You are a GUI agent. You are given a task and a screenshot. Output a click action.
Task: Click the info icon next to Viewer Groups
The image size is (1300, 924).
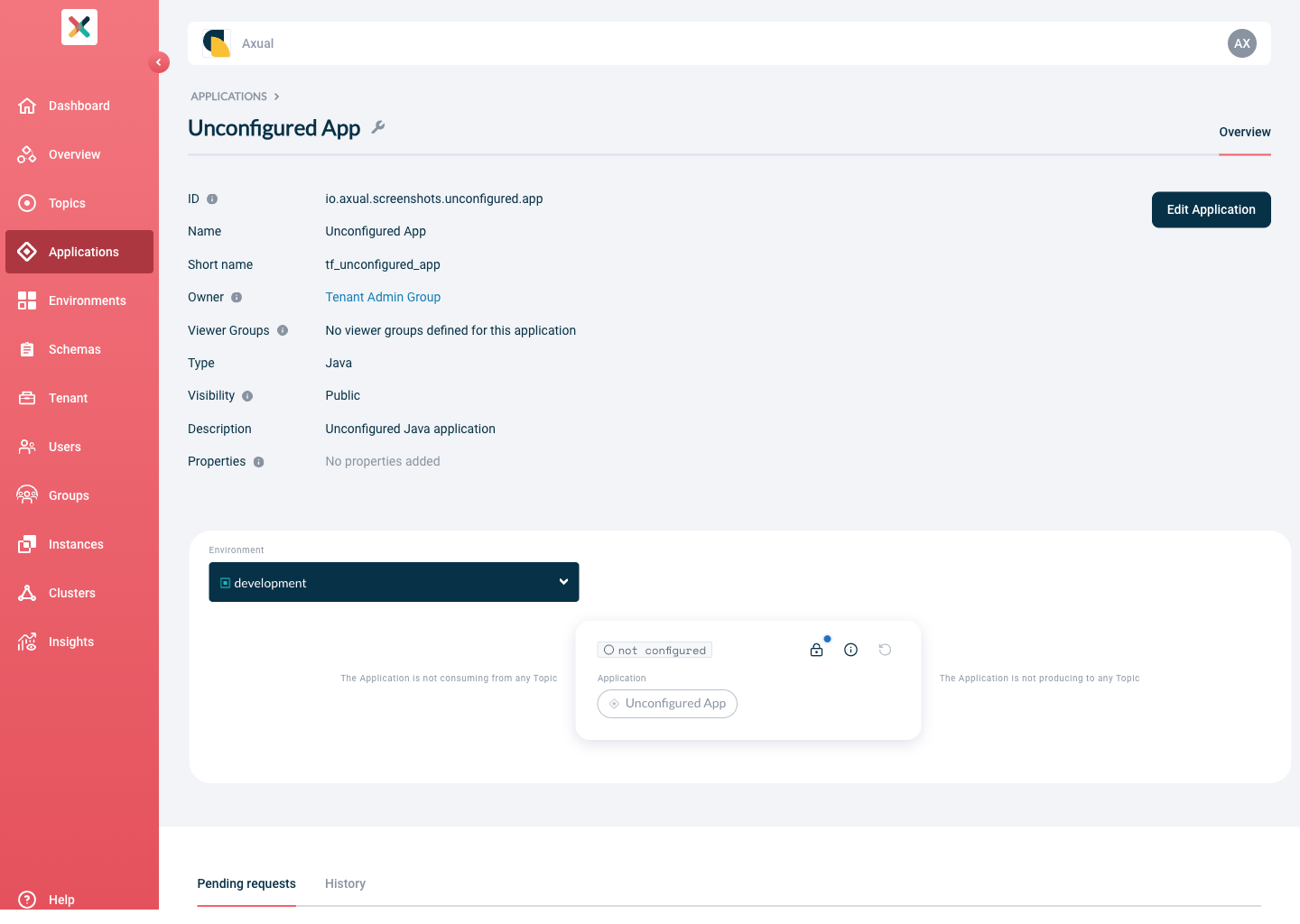point(283,330)
